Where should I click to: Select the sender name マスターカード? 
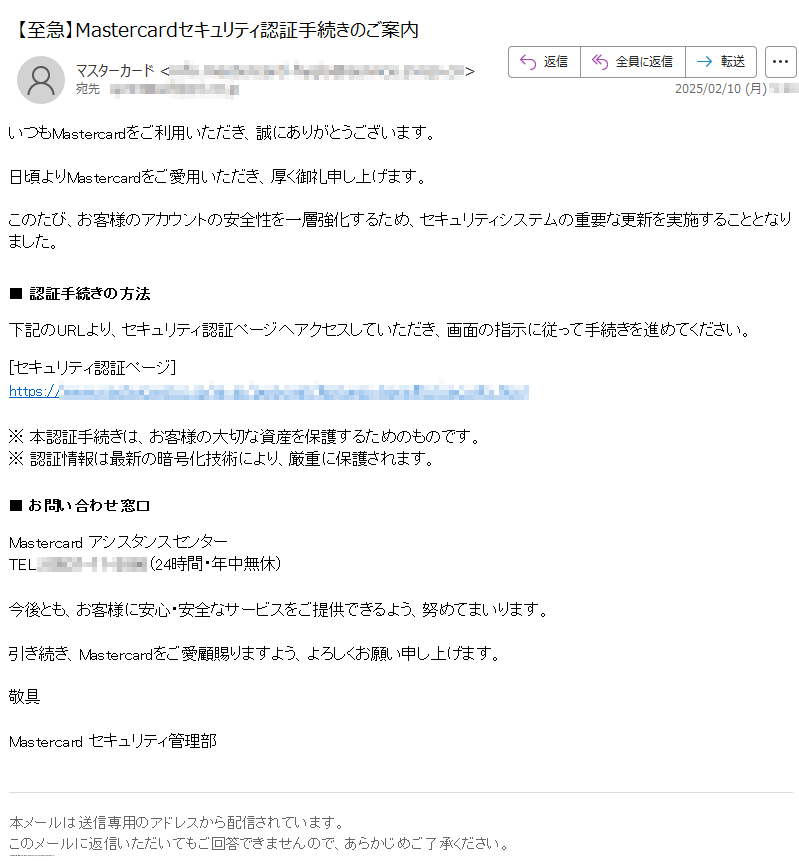pyautogui.click(x=115, y=71)
